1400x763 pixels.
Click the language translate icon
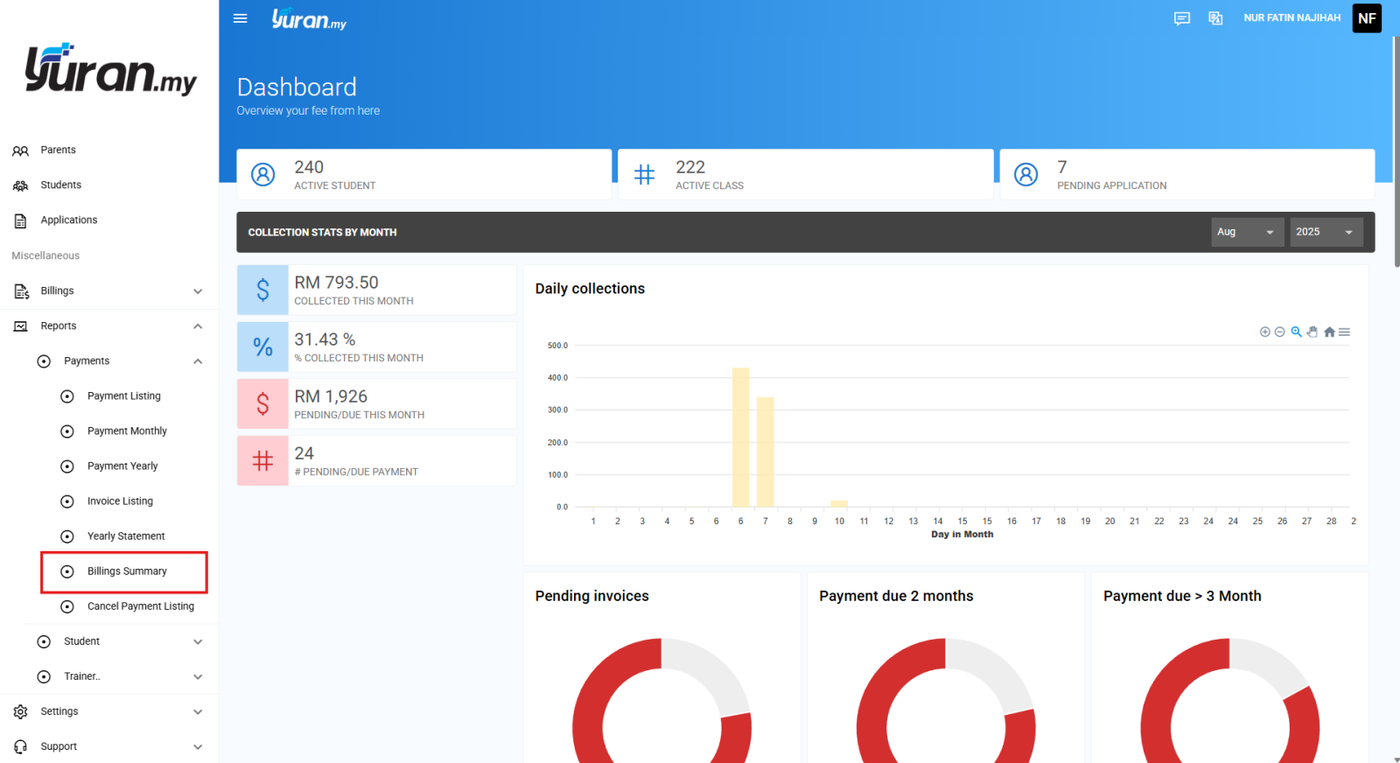(1215, 18)
